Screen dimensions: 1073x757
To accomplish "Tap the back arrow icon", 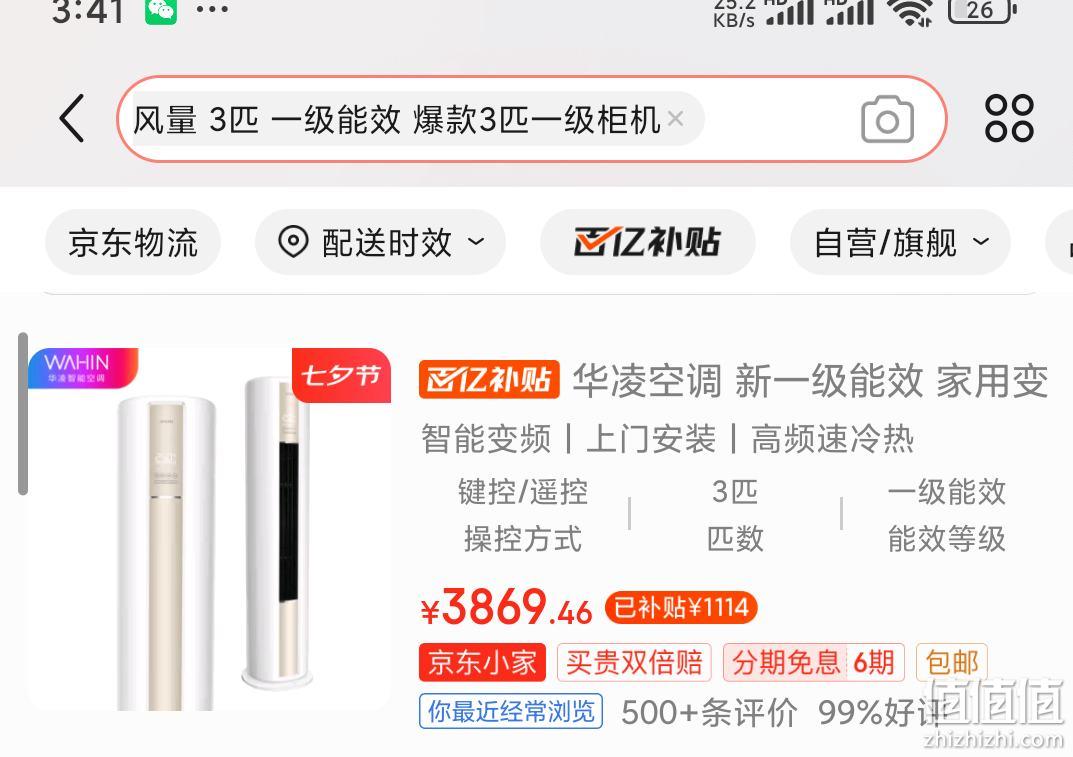I will click(x=72, y=118).
